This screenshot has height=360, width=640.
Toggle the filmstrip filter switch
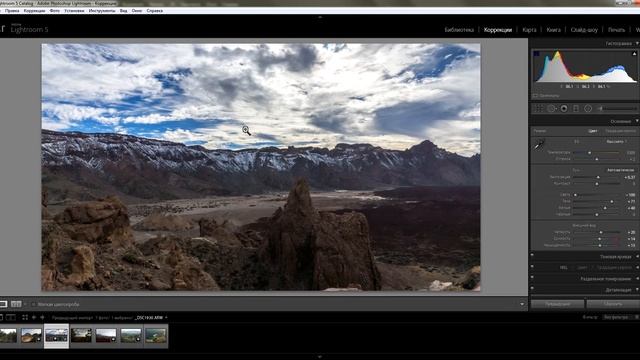637,317
